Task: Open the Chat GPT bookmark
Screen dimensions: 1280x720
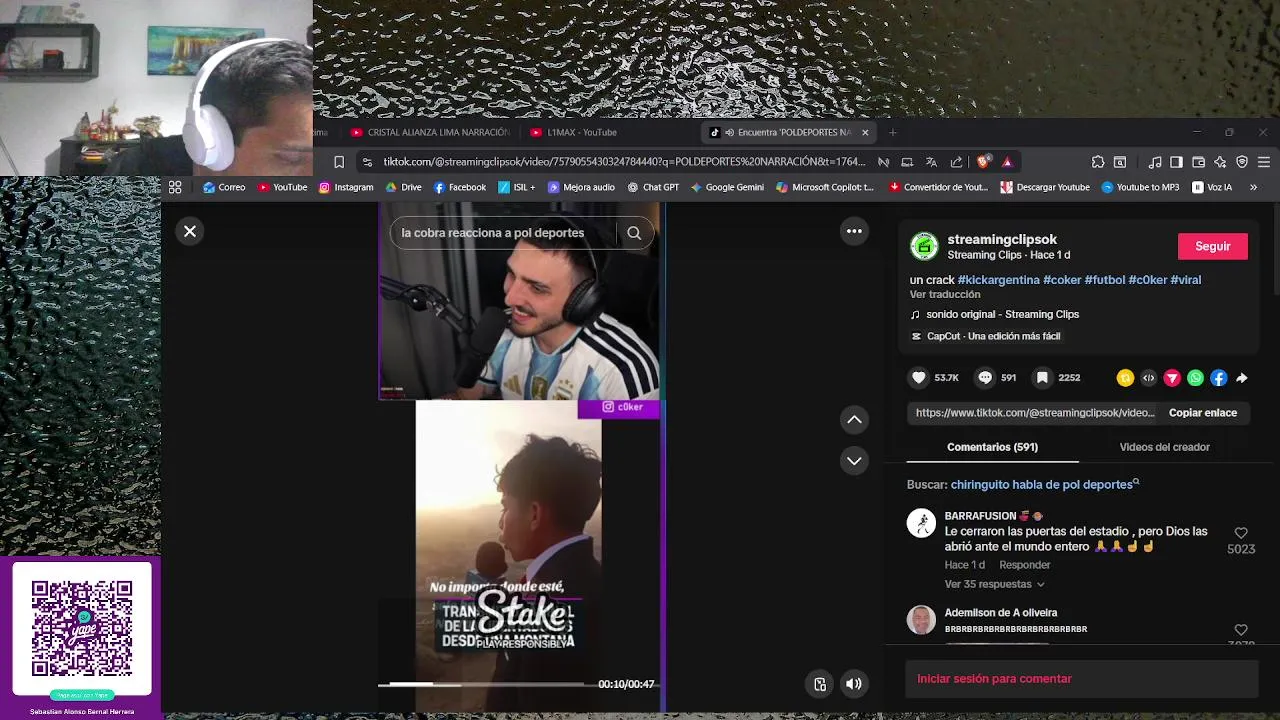Action: click(x=653, y=187)
